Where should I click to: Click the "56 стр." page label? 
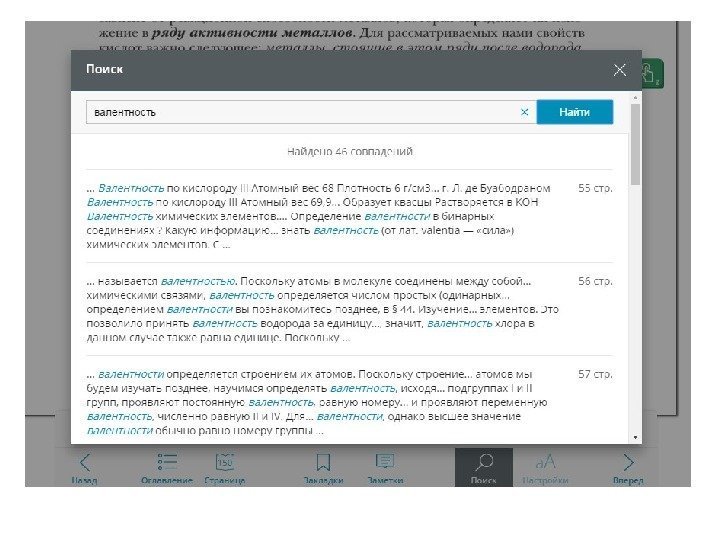[x=595, y=281]
